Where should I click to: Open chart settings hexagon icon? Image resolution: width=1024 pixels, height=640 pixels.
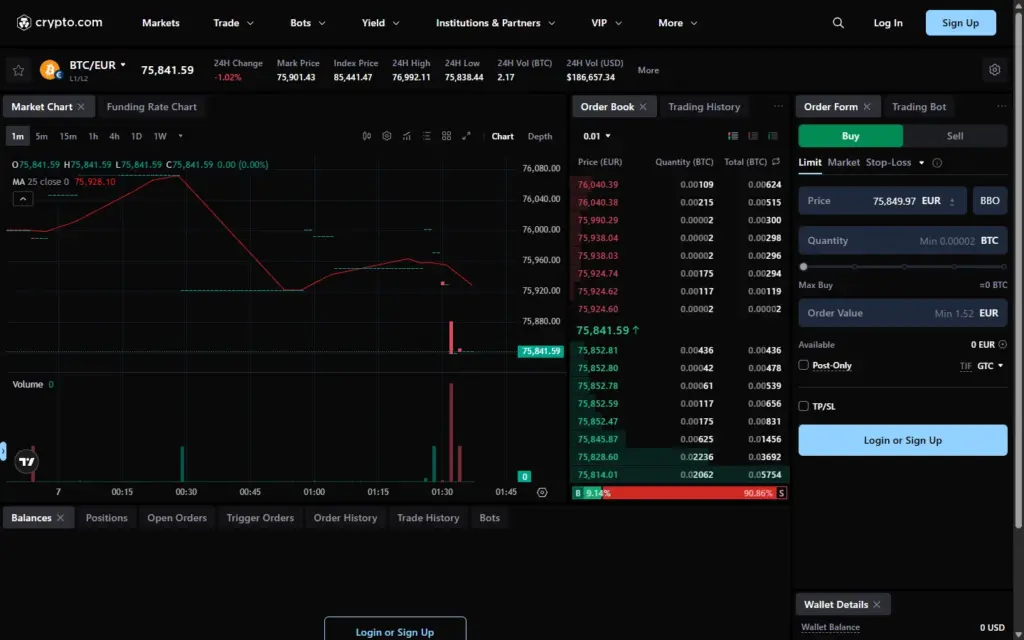pyautogui.click(x=387, y=136)
